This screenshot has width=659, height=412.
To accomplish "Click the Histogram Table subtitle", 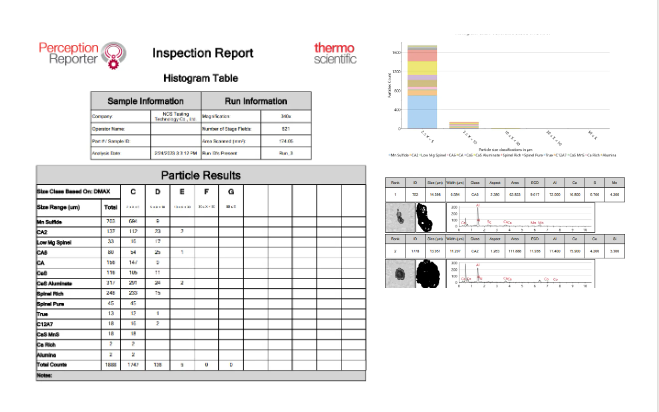I will point(201,77).
